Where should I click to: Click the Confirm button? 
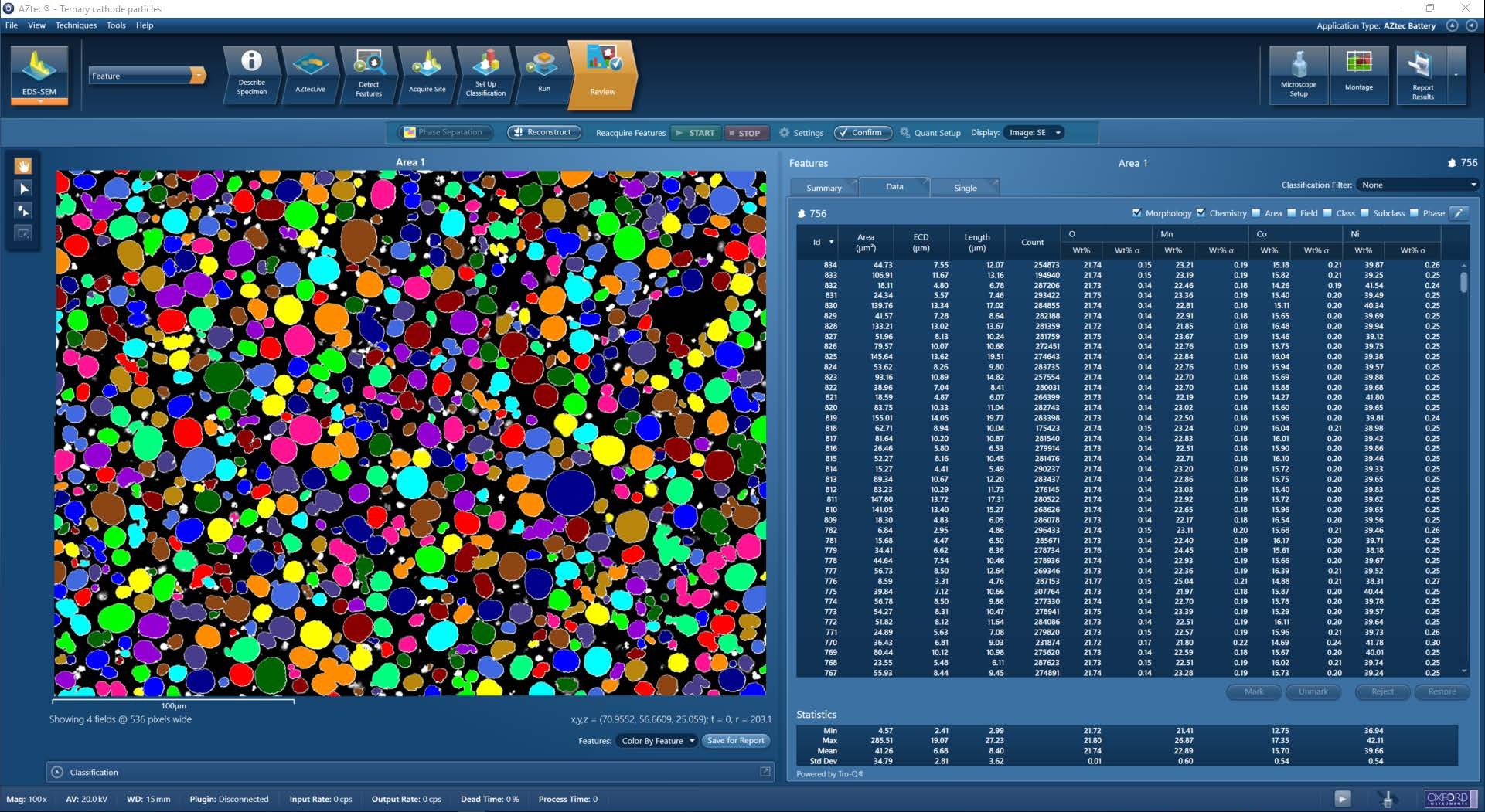[863, 133]
